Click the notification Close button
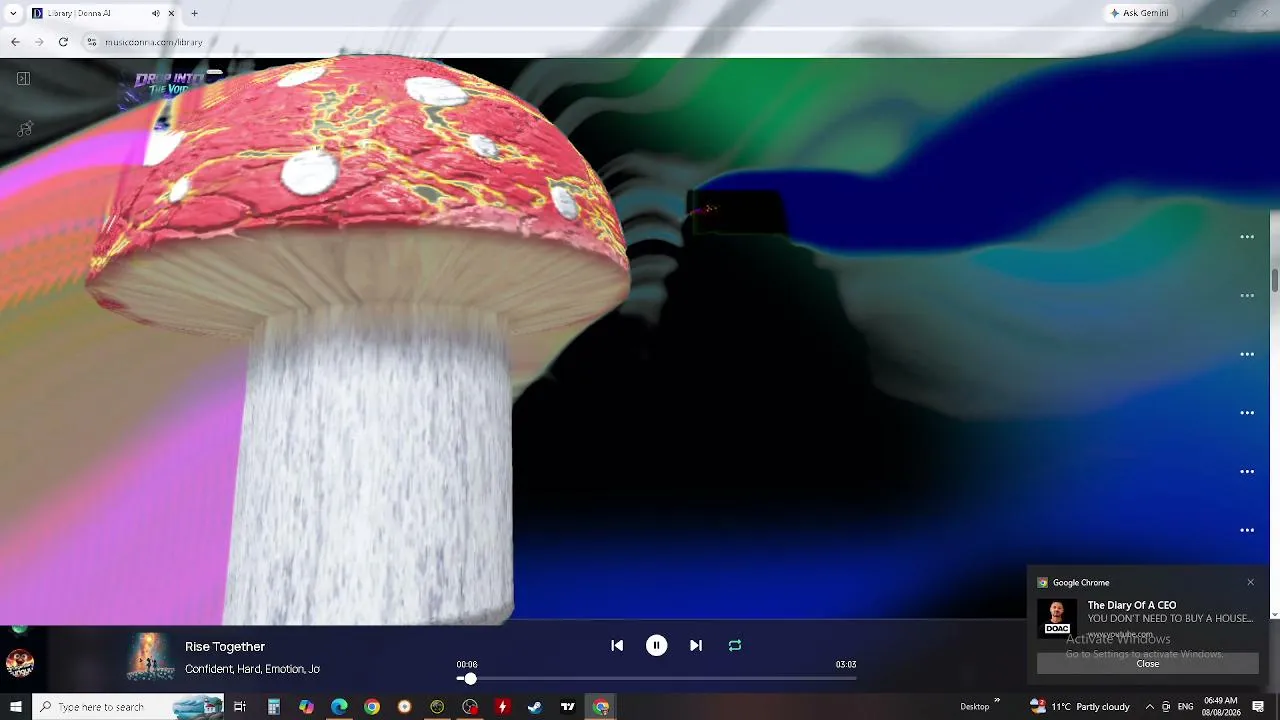The width and height of the screenshot is (1280, 720). (x=1148, y=664)
